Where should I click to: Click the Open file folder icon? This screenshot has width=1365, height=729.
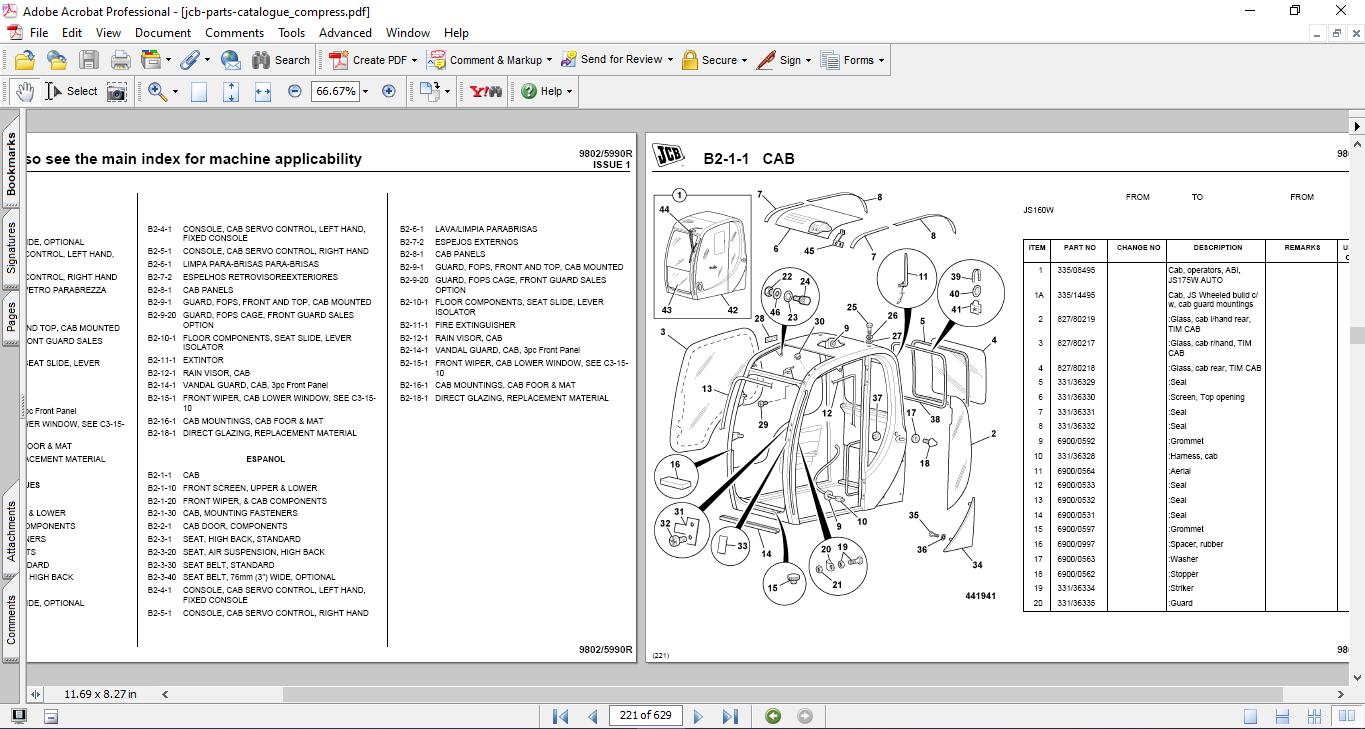24,60
